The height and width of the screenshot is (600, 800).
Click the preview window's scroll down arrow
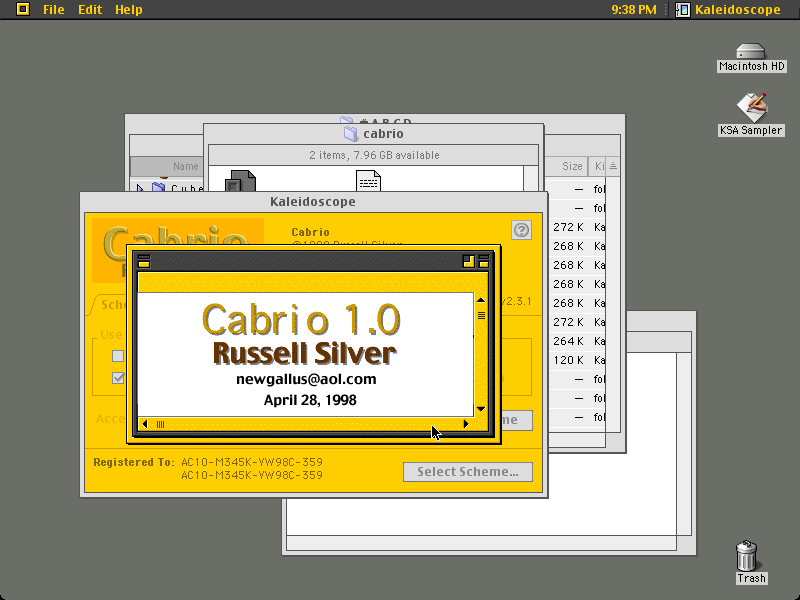(x=481, y=409)
